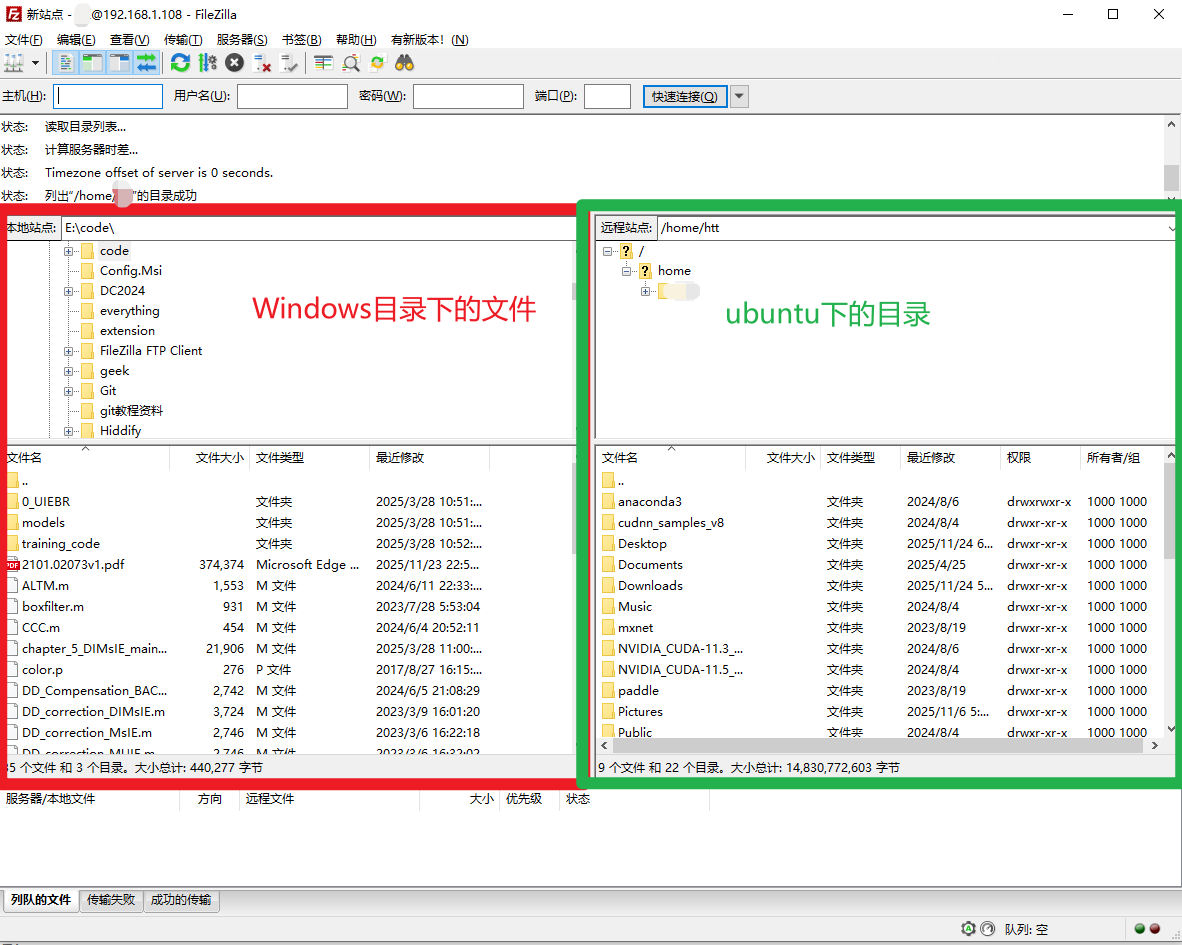Click the 快速连接(Q) button
The image size is (1182, 945).
[x=684, y=96]
